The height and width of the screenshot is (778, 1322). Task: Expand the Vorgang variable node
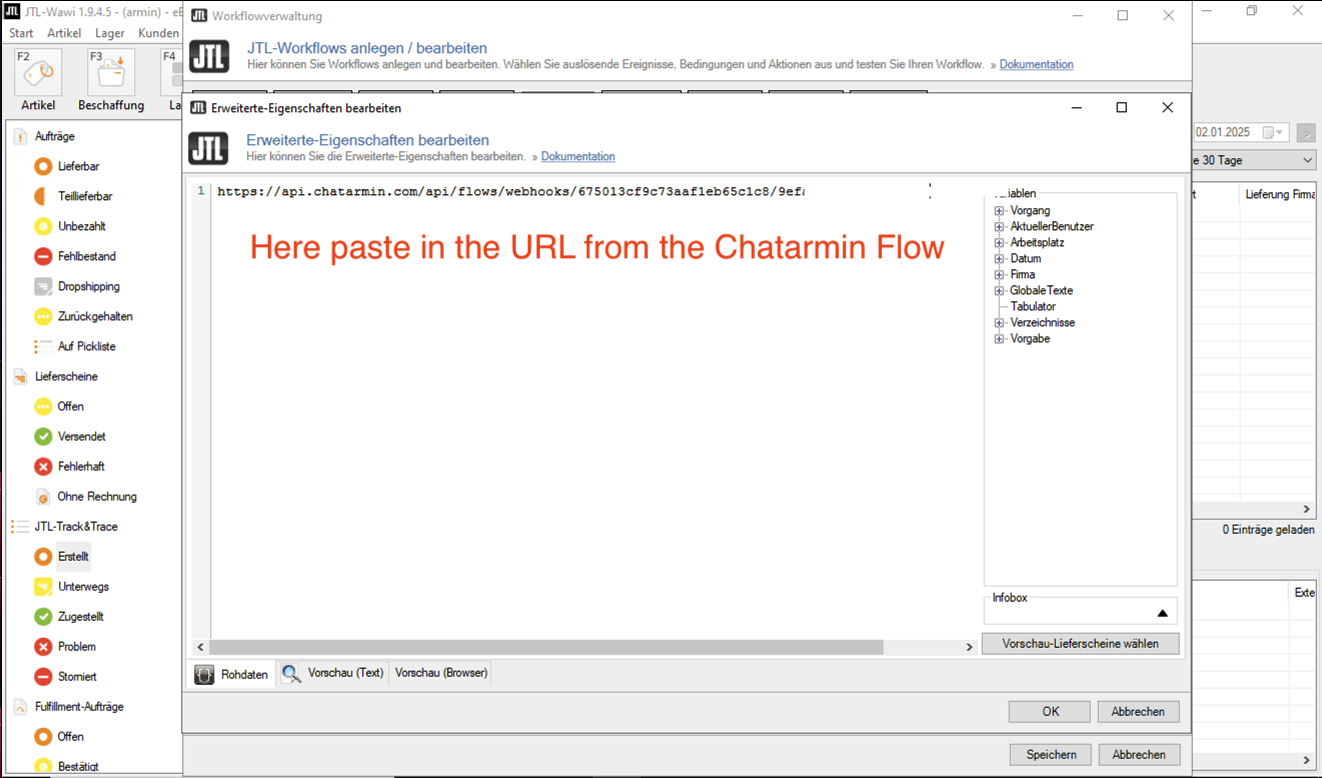pos(999,211)
